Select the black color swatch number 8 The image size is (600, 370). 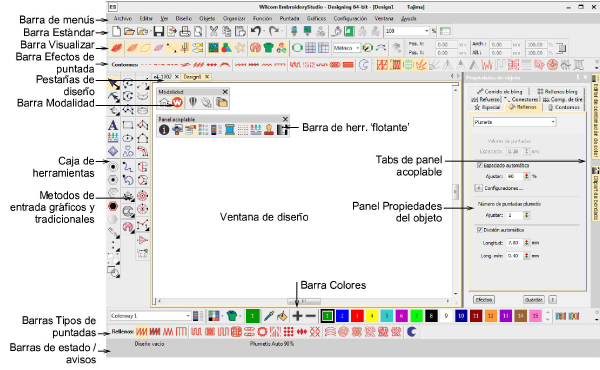tap(431, 316)
